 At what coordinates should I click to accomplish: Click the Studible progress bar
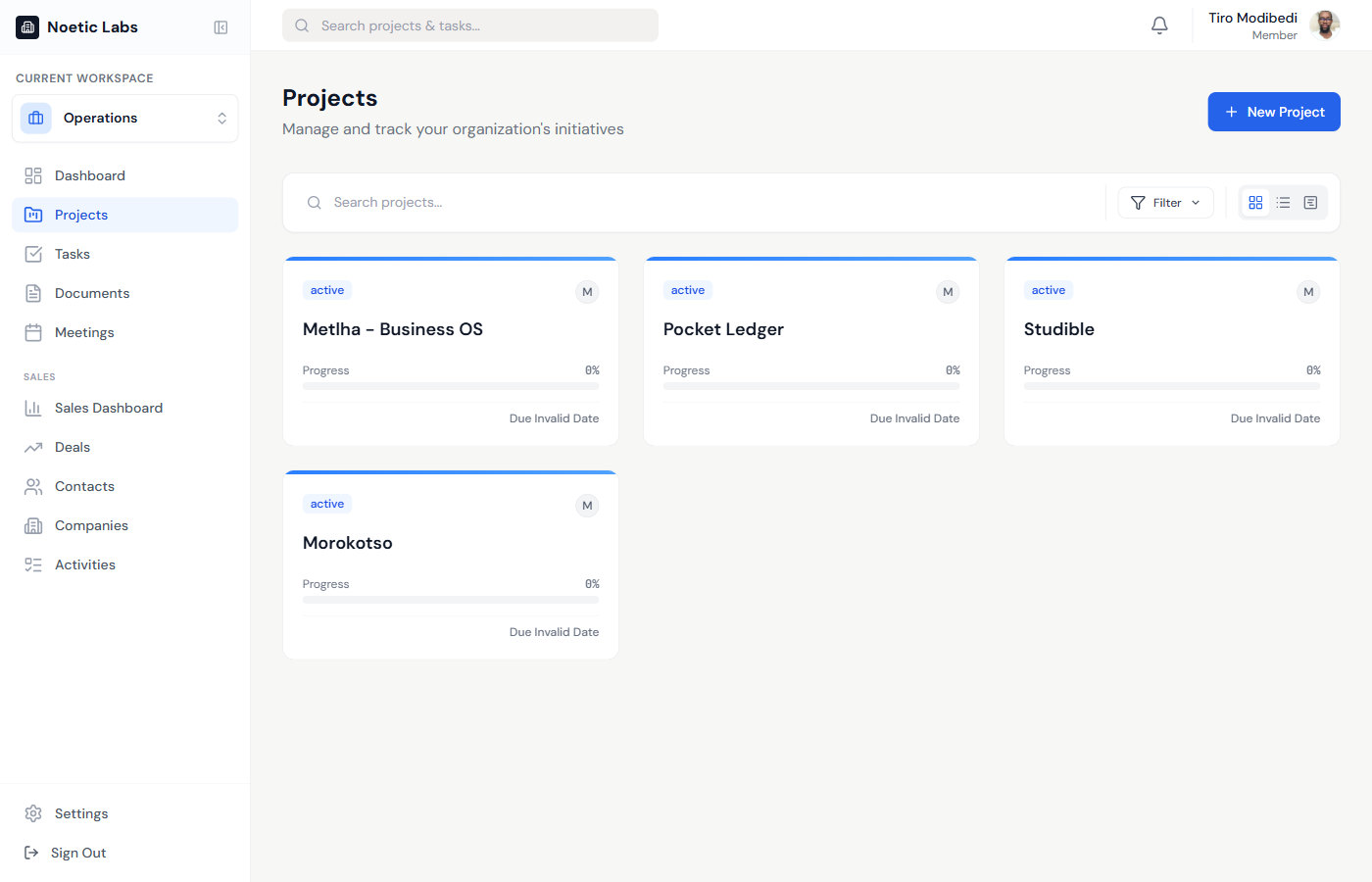pos(1171,385)
